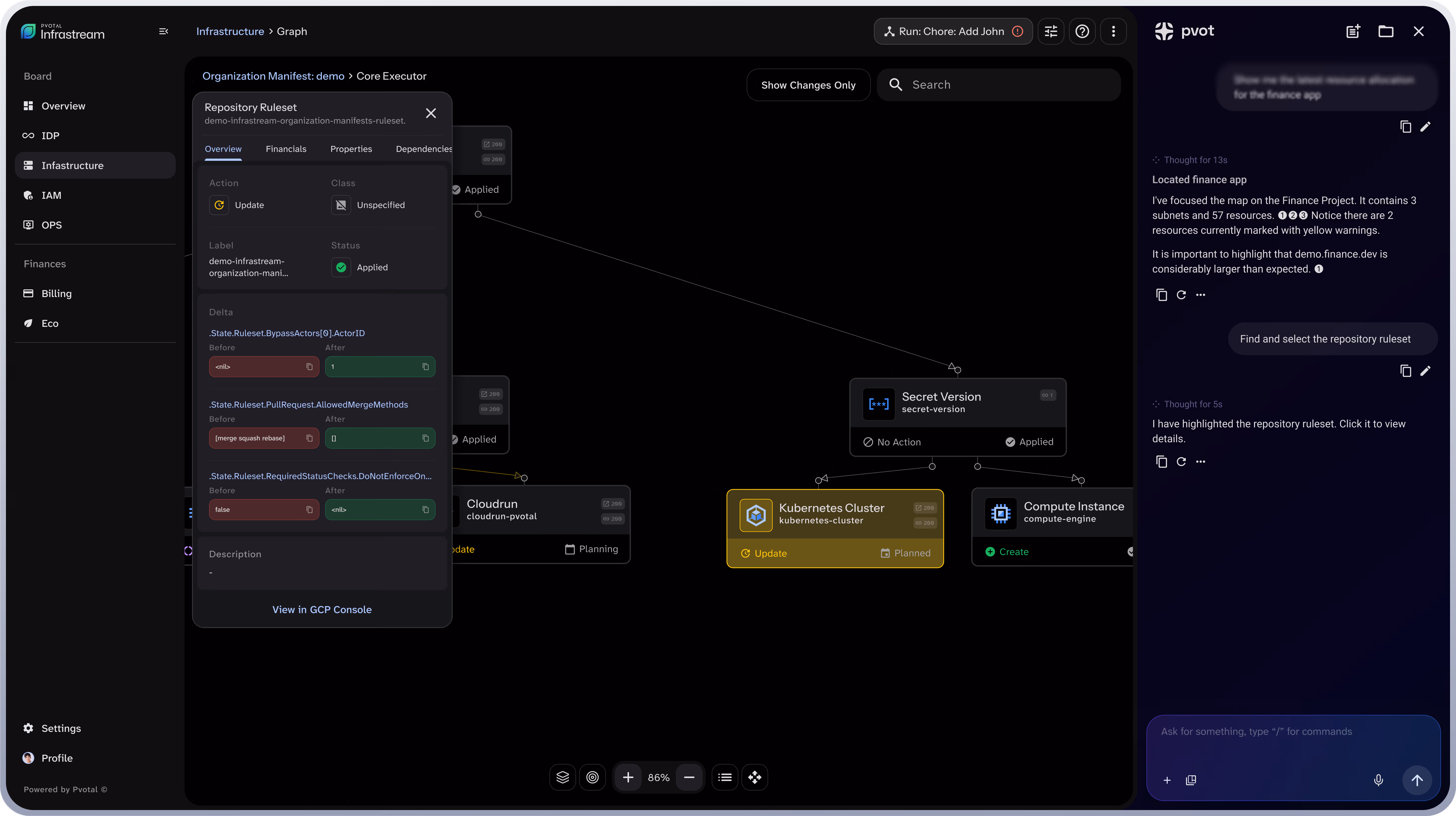Open OPS sidebar item
This screenshot has height=816, width=1456.
point(95,225)
